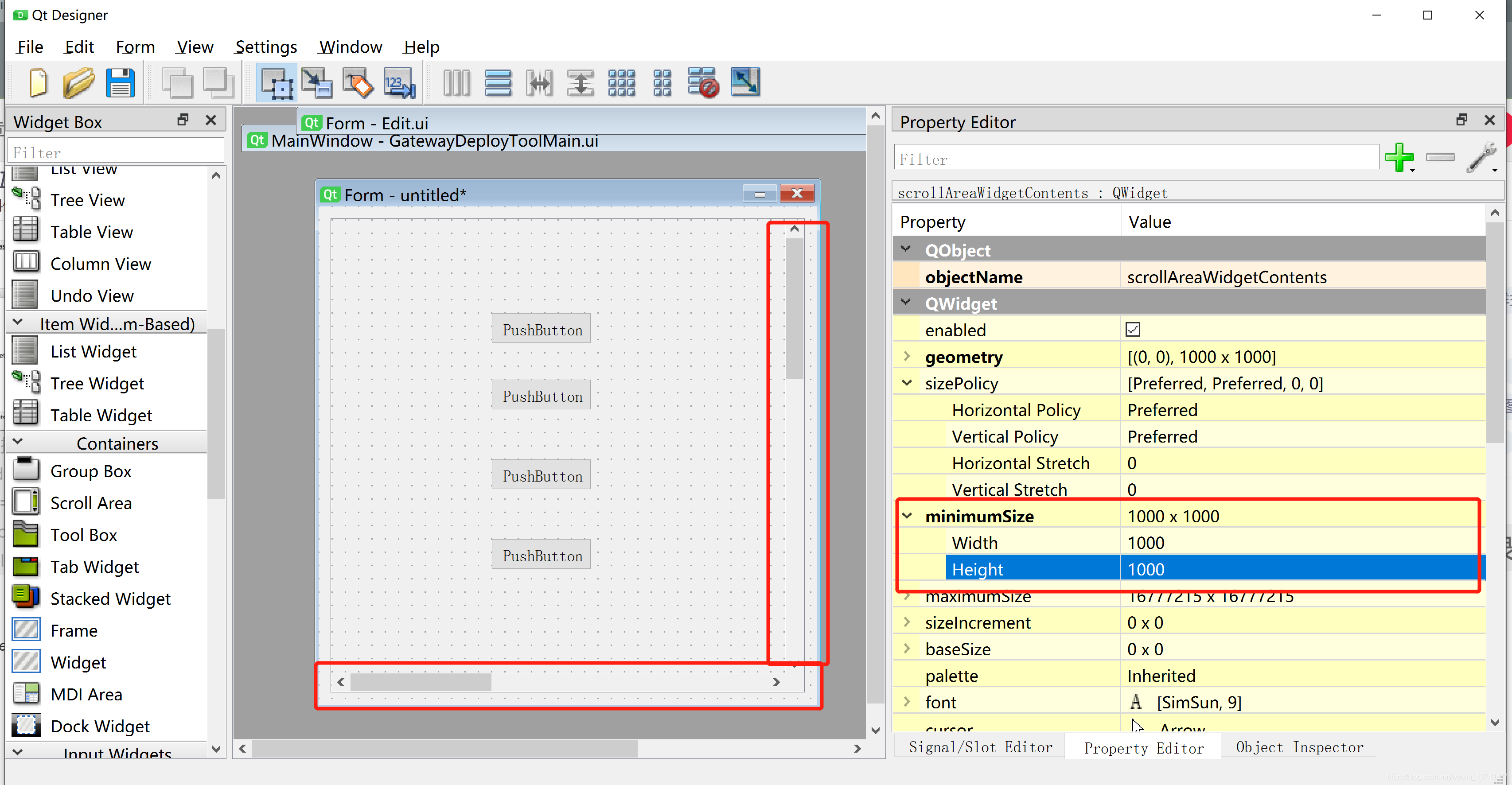The image size is (1512, 785).
Task: Expand the geometry property row
Action: (x=908, y=356)
